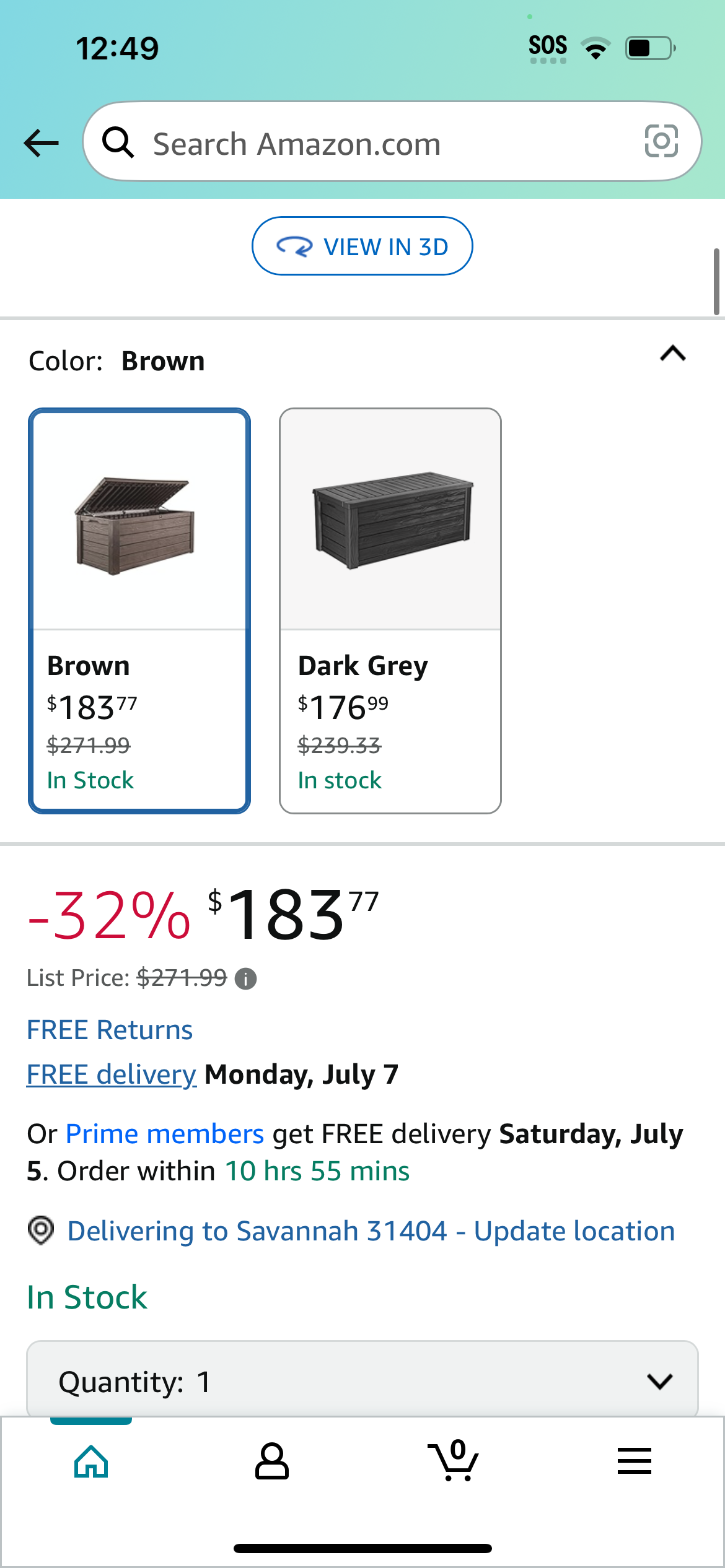
Task: Tap list price info icon
Action: [246, 979]
